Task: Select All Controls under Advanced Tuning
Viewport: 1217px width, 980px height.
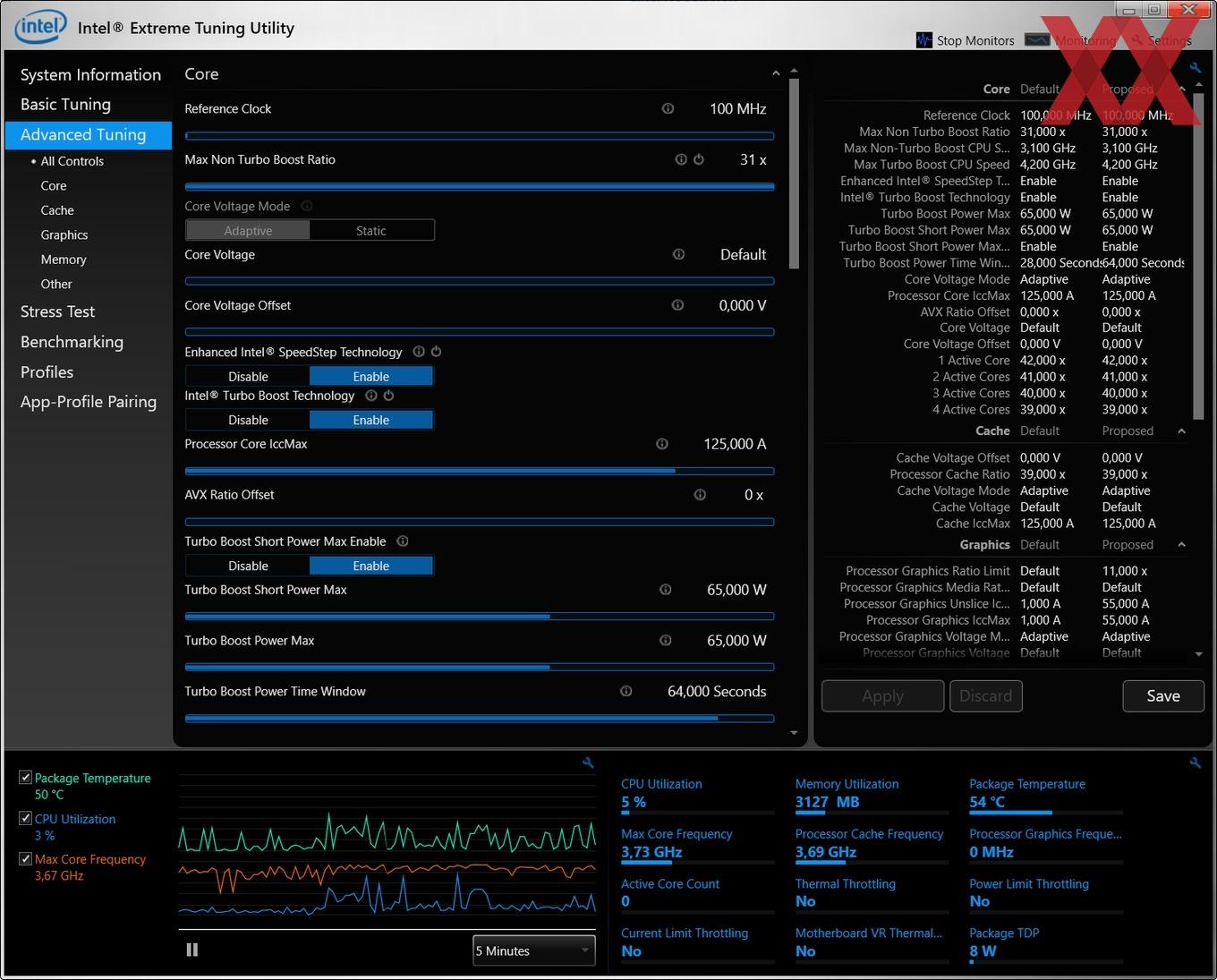Action: [72, 161]
